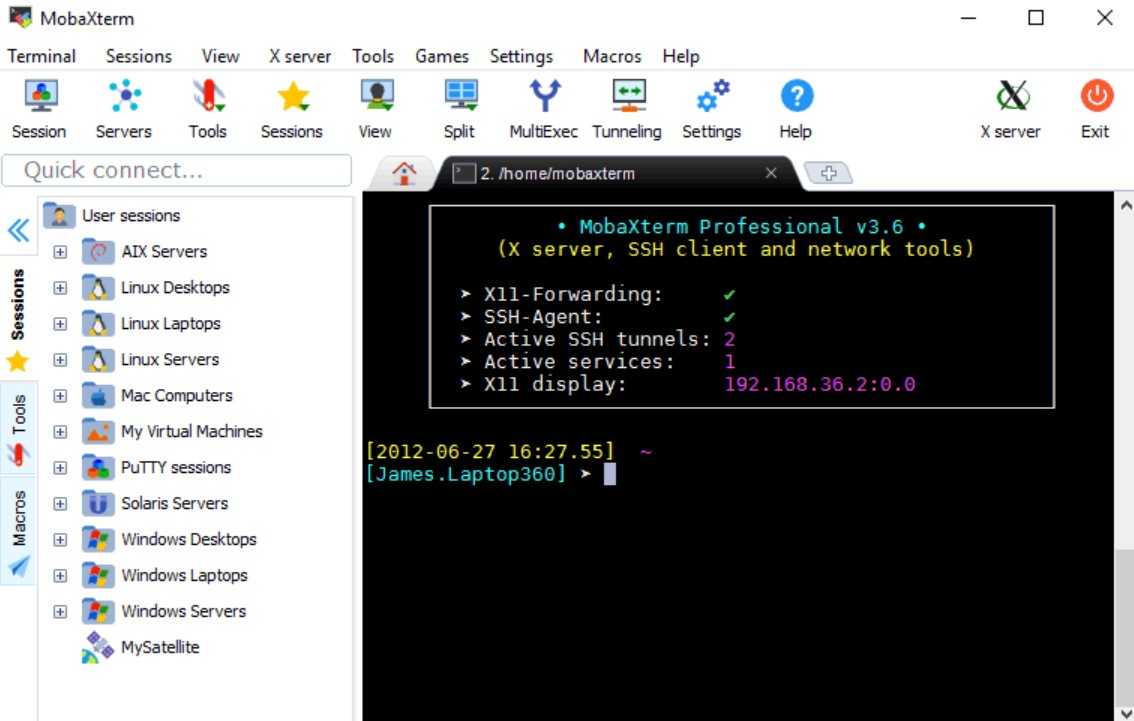This screenshot has height=721, width=1134.
Task: Expand the My Virtual Machines folder
Action: pyautogui.click(x=60, y=432)
